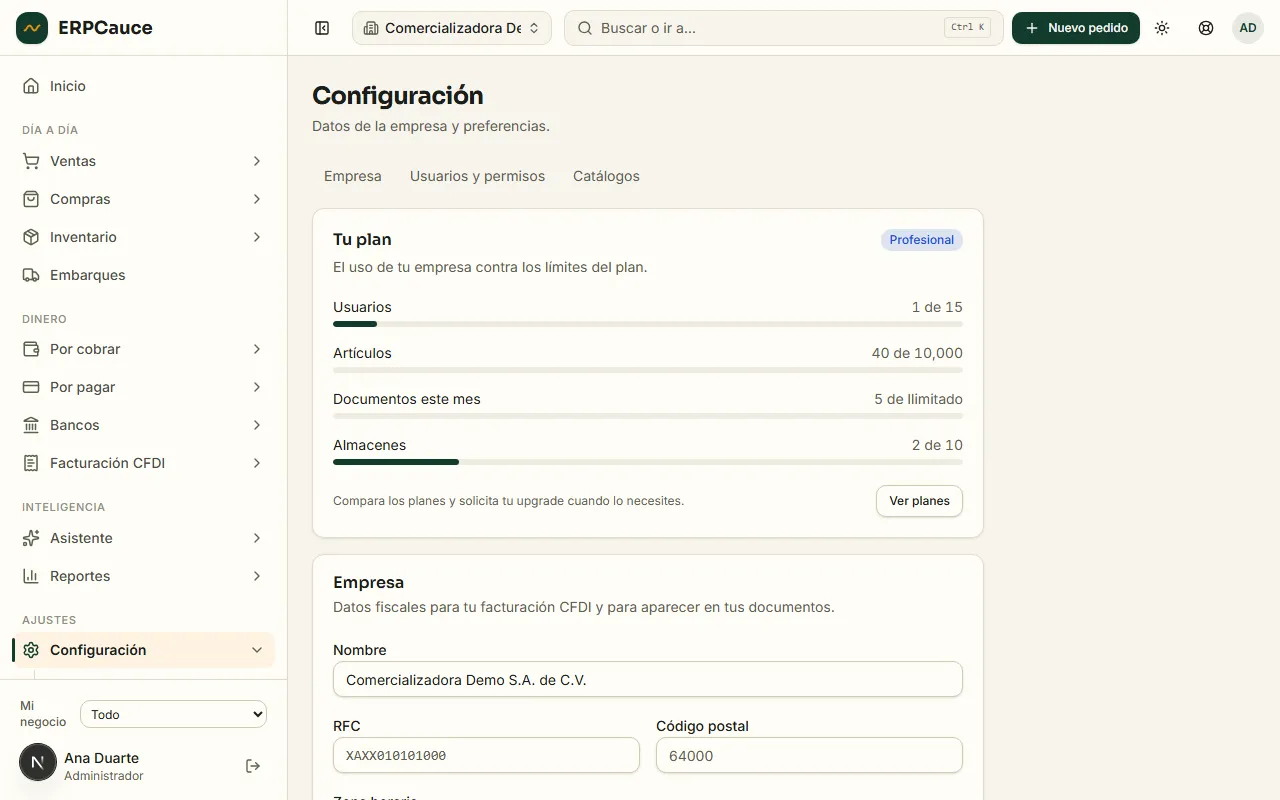The width and height of the screenshot is (1280, 800).
Task: Click the Nombre company name field
Action: 648,679
